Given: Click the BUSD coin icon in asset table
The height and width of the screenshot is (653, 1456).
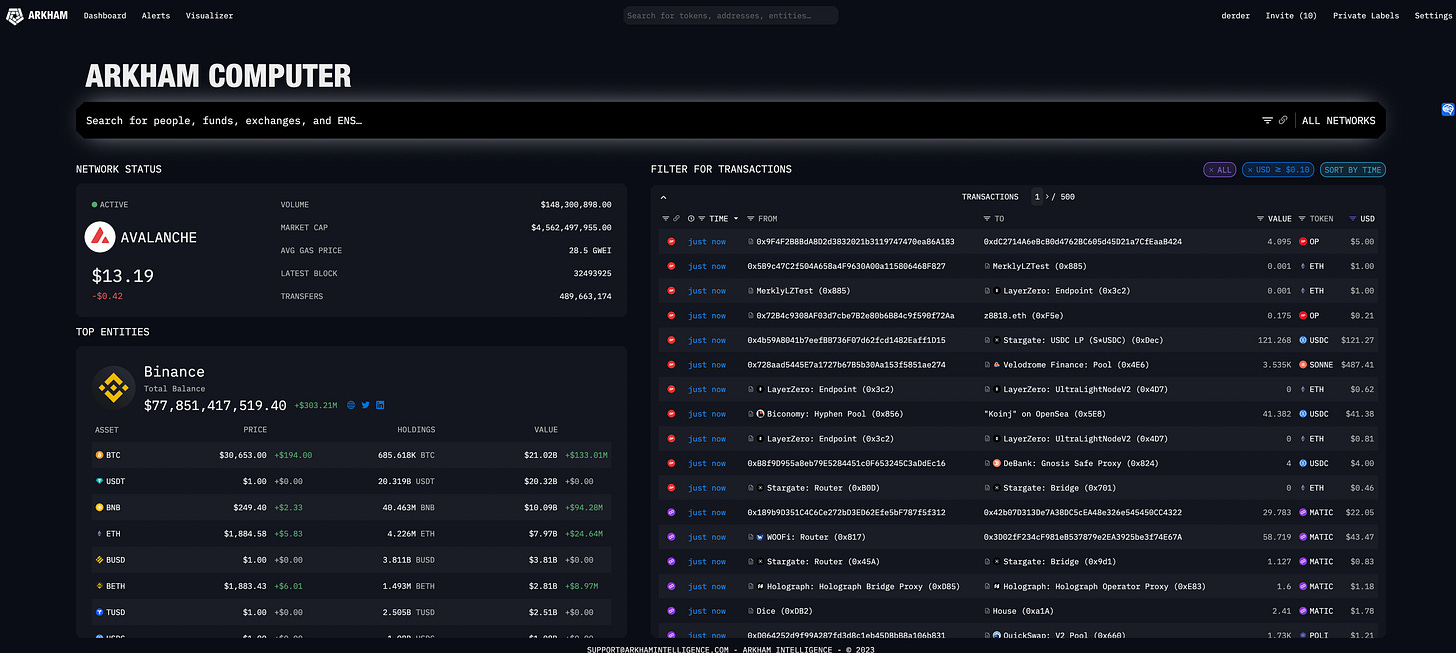Looking at the screenshot, I should tap(99, 560).
